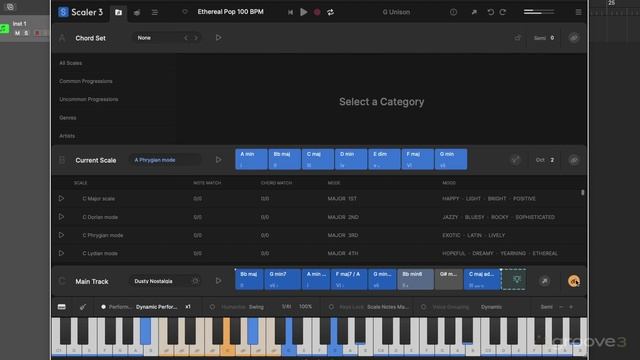Select Common Progressions category
Screen dimensions: 640x360
tap(86, 81)
